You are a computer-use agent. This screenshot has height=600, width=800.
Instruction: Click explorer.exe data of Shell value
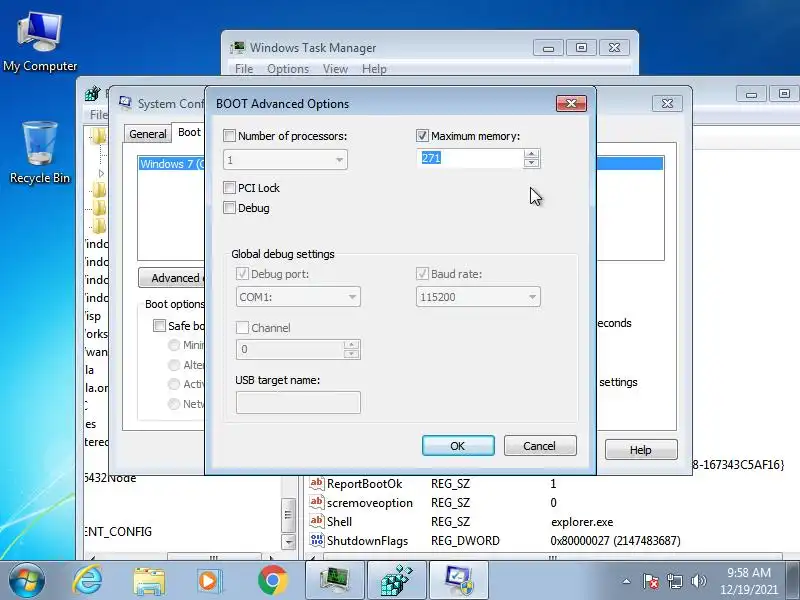pos(582,522)
